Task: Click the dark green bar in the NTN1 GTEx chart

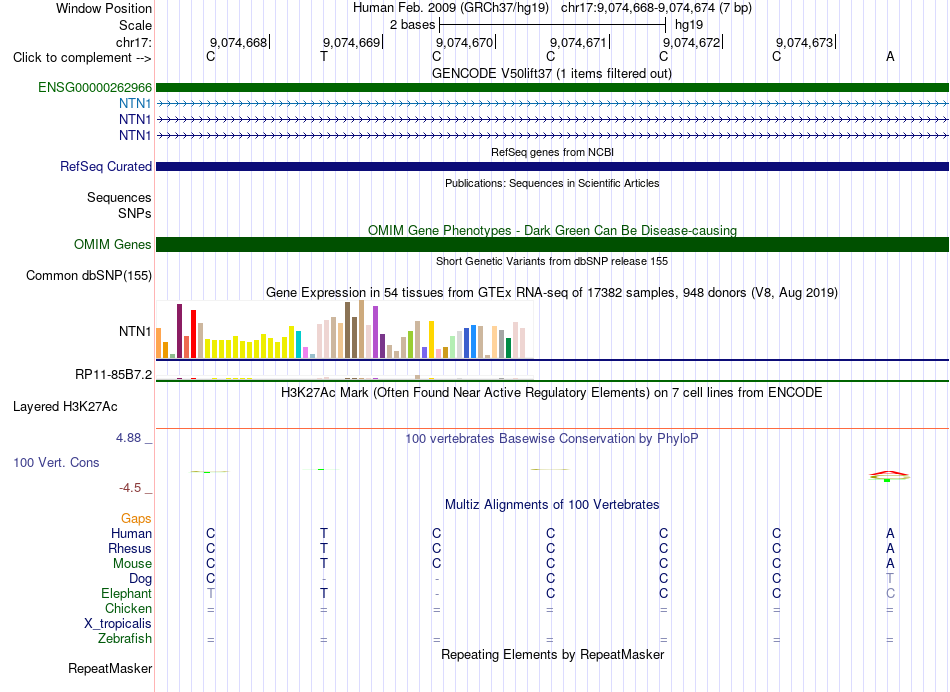Action: (x=508, y=348)
